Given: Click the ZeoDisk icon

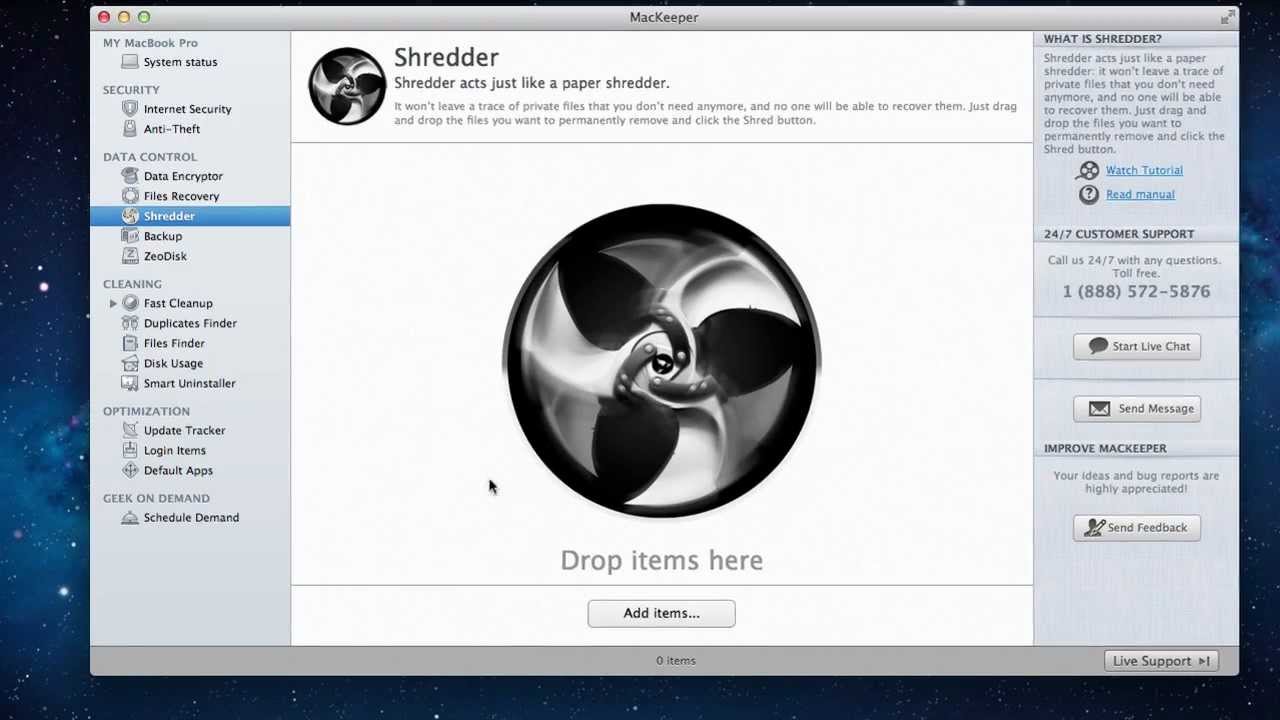Looking at the screenshot, I should (130, 256).
